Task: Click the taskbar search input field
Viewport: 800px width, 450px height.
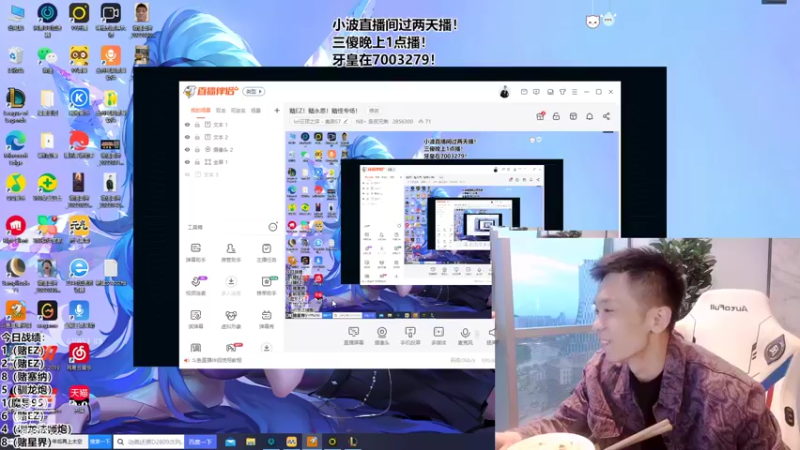Action: coord(149,441)
